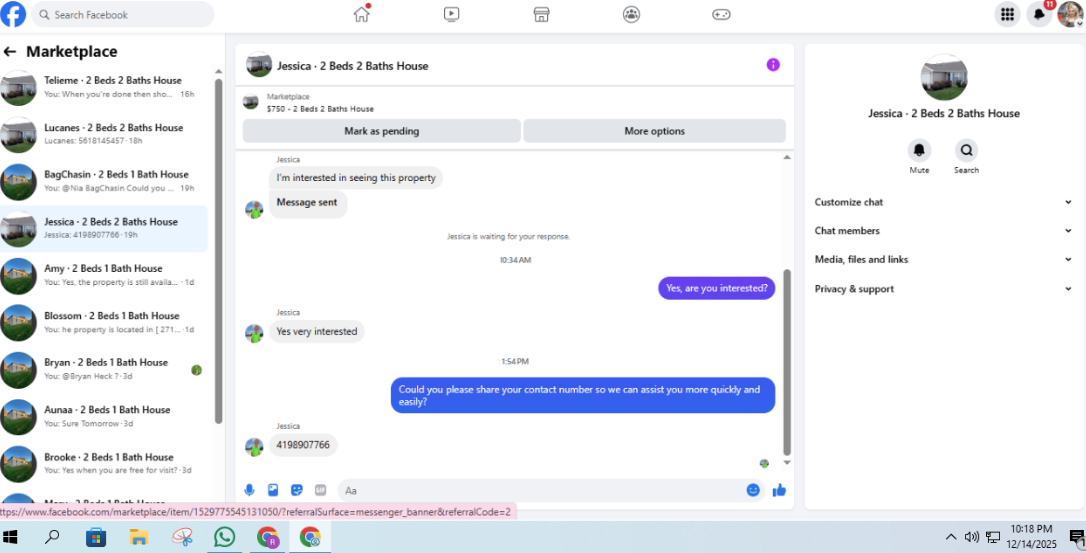Choose a sticker icon in composer
The height and width of the screenshot is (553, 1086).
click(x=296, y=490)
